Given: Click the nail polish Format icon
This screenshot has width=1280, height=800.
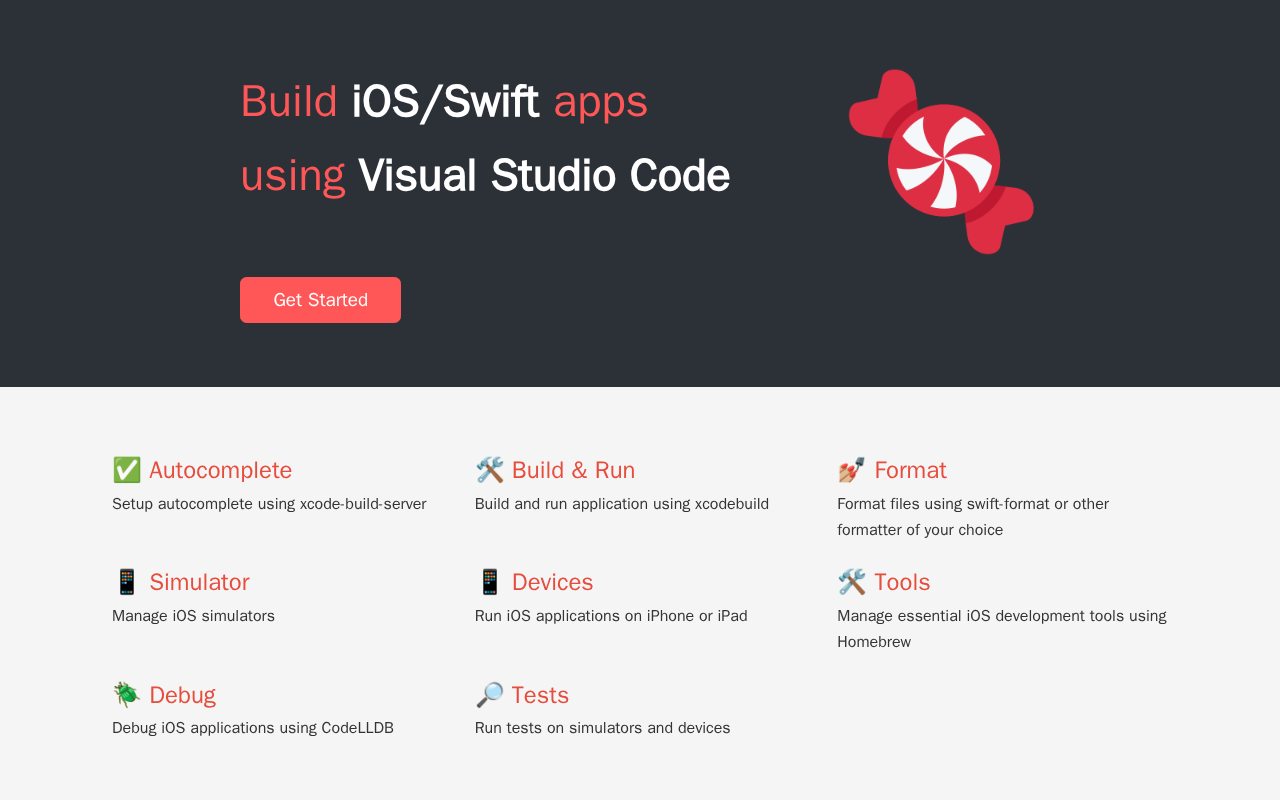Looking at the screenshot, I should click(x=852, y=470).
